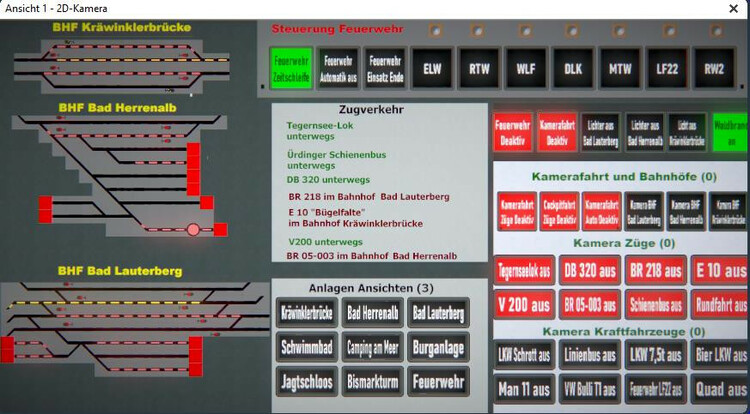Click Linienbus aus vehicle camera button
The height and width of the screenshot is (414, 750).
[590, 355]
